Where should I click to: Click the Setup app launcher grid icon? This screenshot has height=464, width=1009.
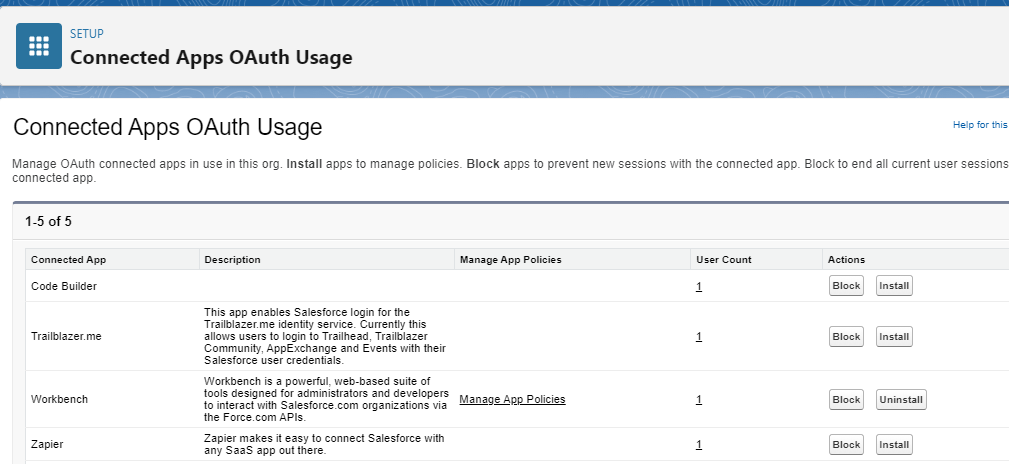coord(39,46)
